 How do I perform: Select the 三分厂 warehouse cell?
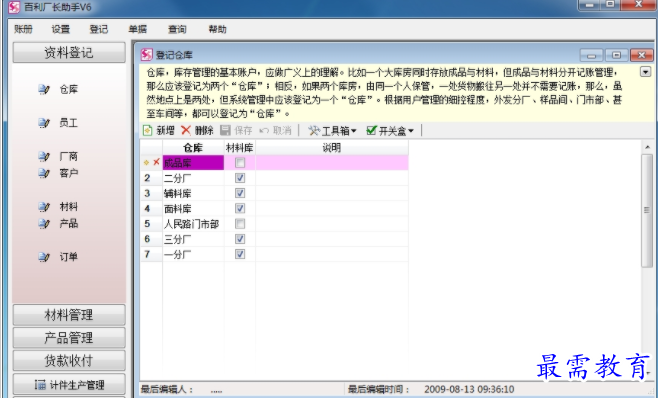point(193,239)
